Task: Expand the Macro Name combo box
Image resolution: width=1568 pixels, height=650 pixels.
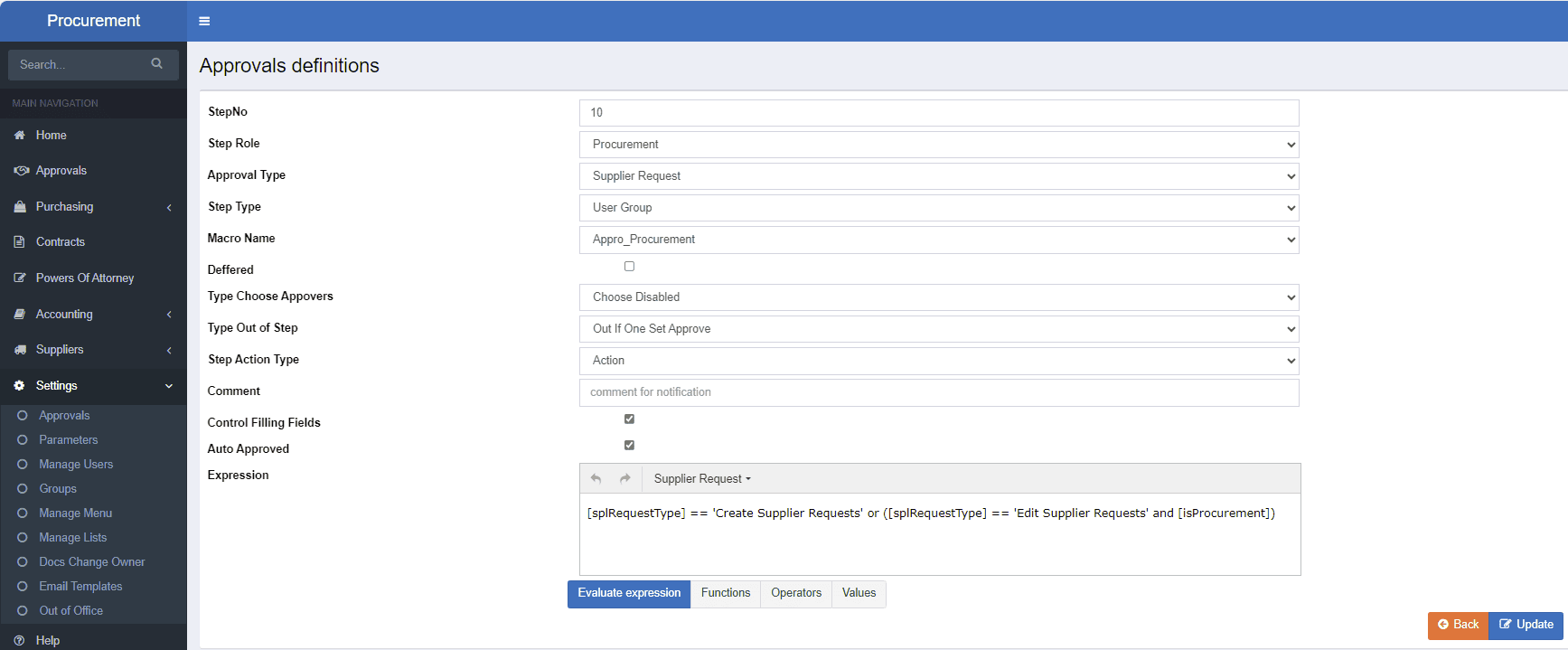Action: [938, 240]
